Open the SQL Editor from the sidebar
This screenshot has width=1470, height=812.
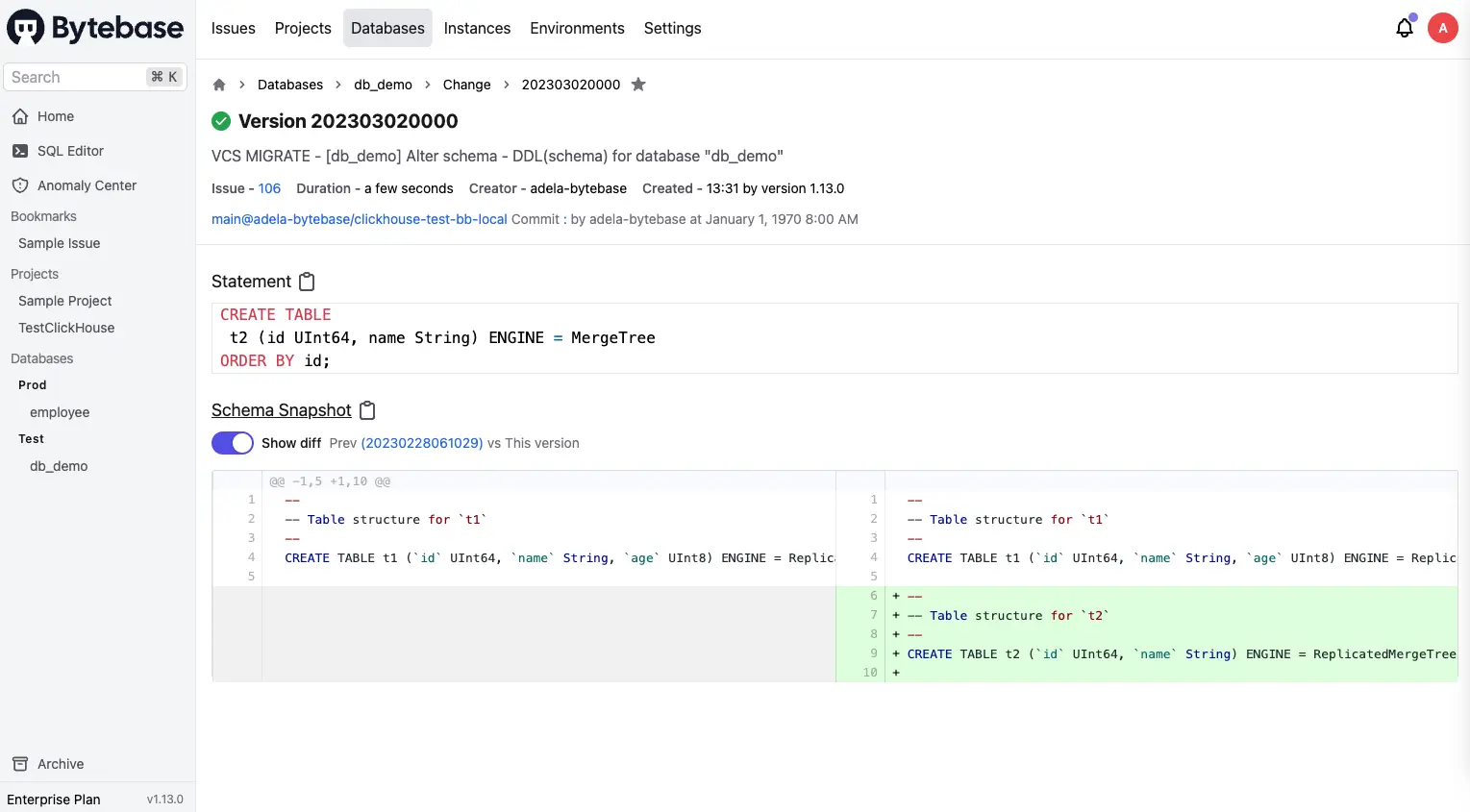tap(71, 150)
